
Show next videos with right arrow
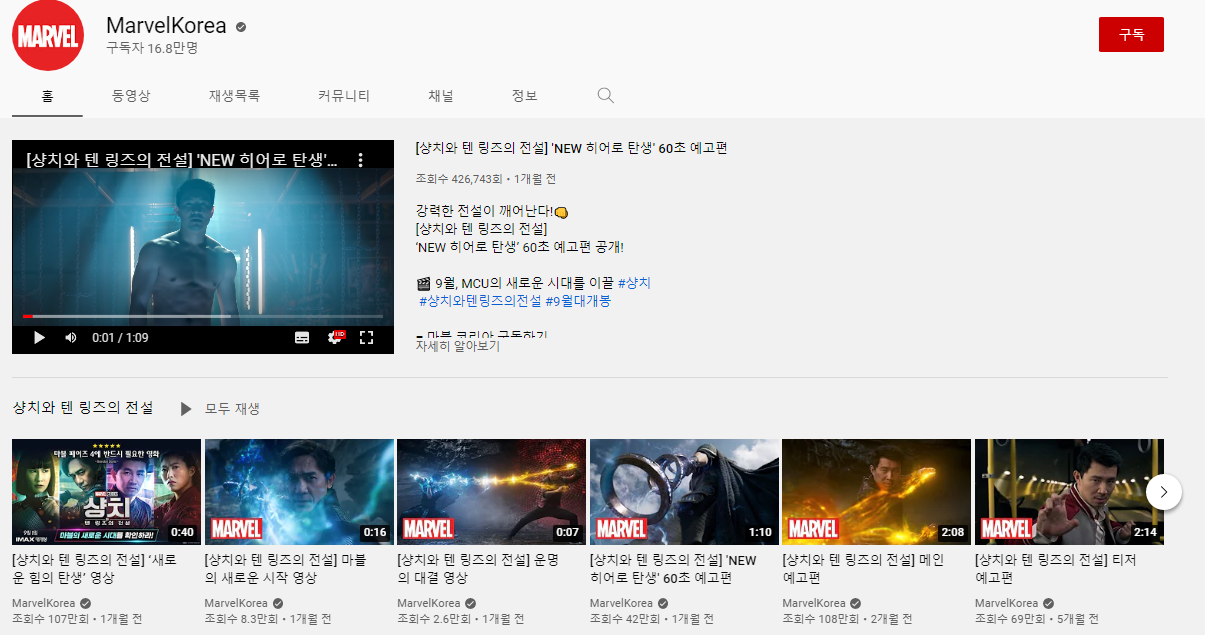point(1164,491)
